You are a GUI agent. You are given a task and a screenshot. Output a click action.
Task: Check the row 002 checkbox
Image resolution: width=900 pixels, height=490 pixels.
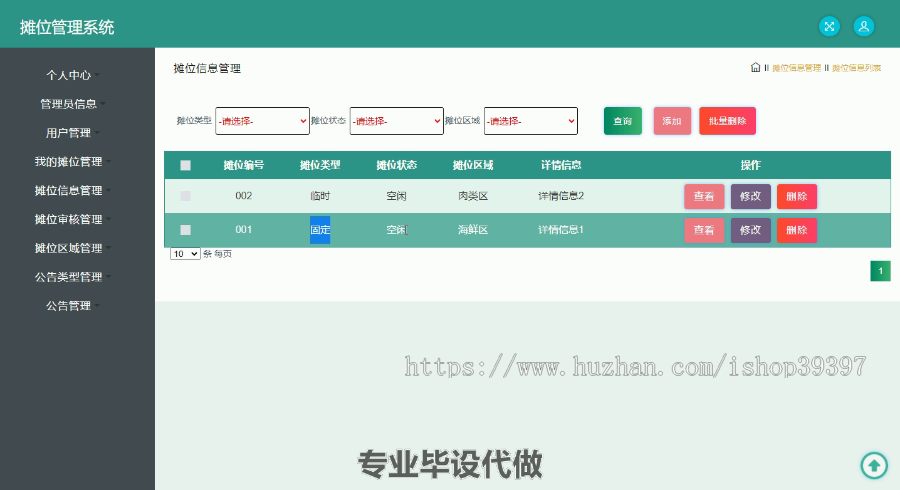pos(185,196)
